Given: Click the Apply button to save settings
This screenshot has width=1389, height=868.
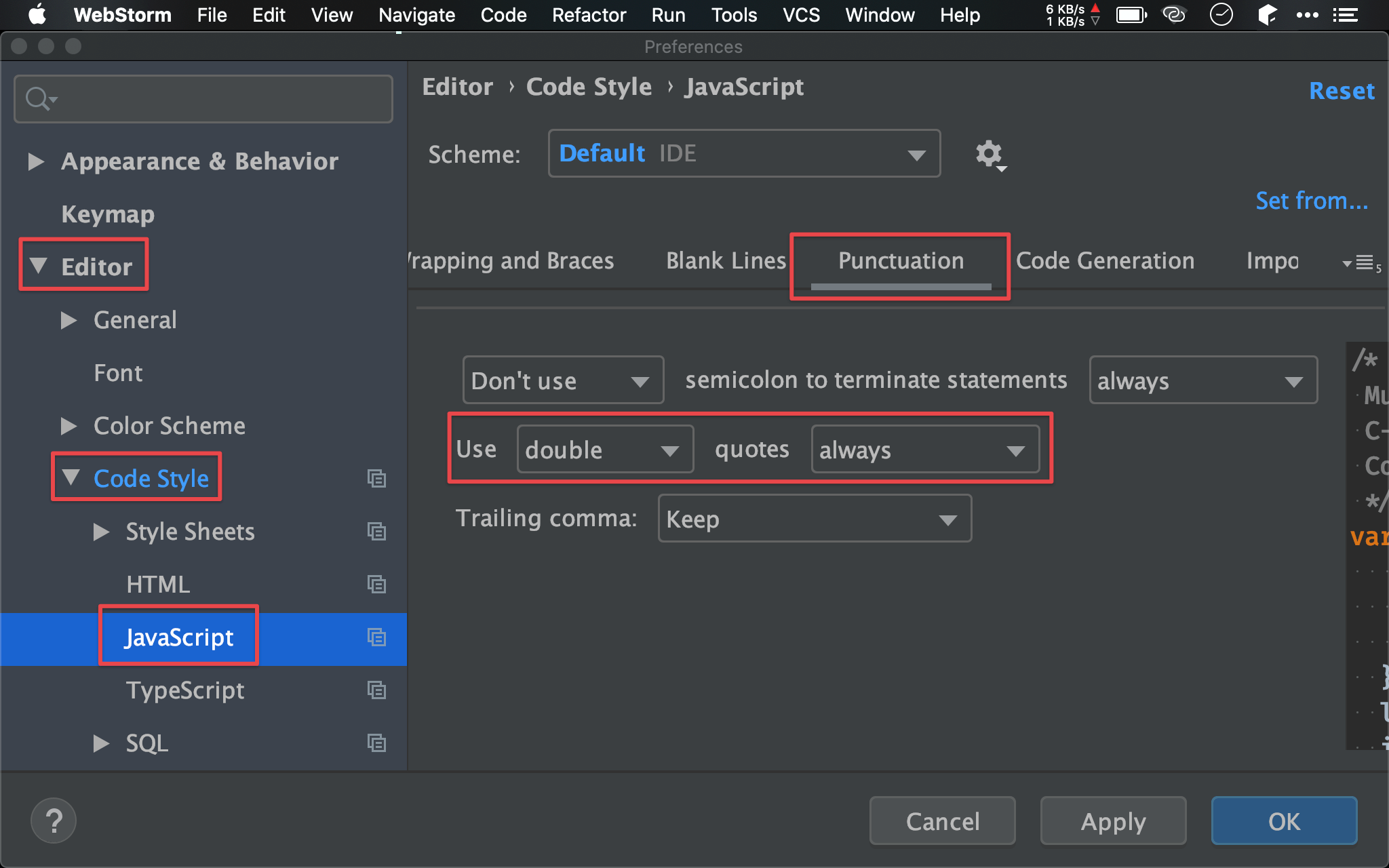Looking at the screenshot, I should (1112, 819).
